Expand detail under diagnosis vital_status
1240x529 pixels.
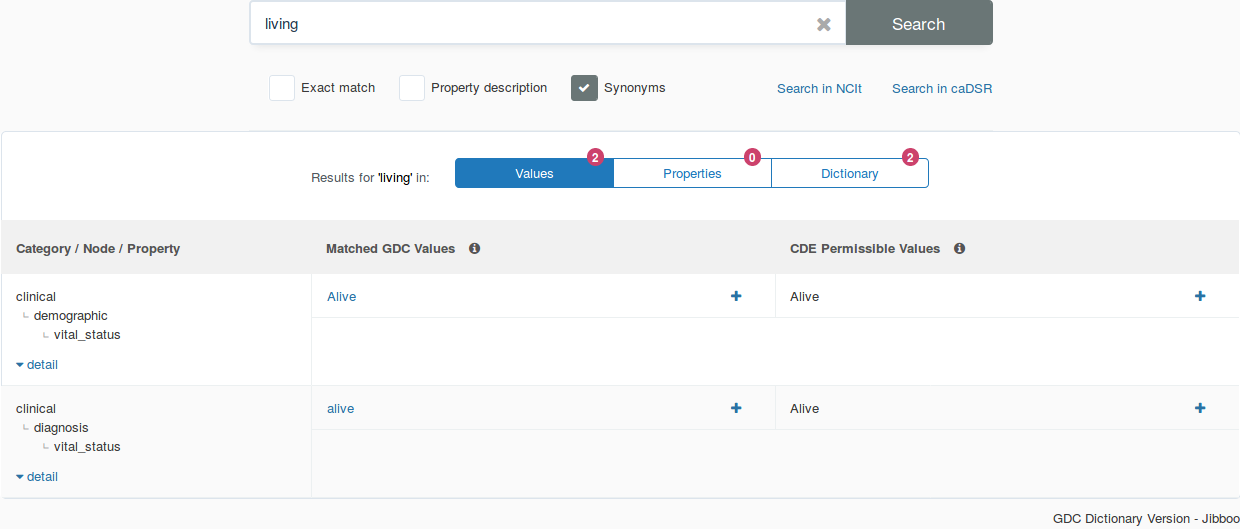(37, 477)
